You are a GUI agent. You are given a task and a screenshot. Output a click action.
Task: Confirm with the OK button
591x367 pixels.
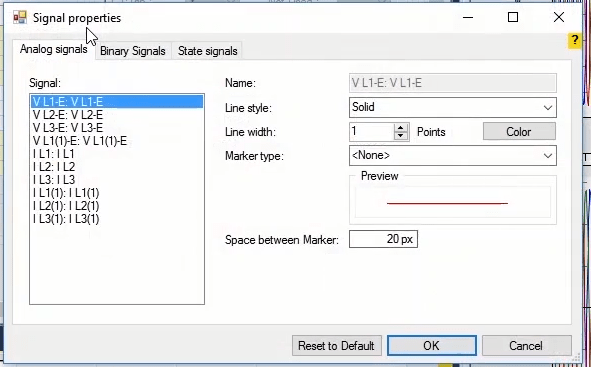click(x=432, y=346)
